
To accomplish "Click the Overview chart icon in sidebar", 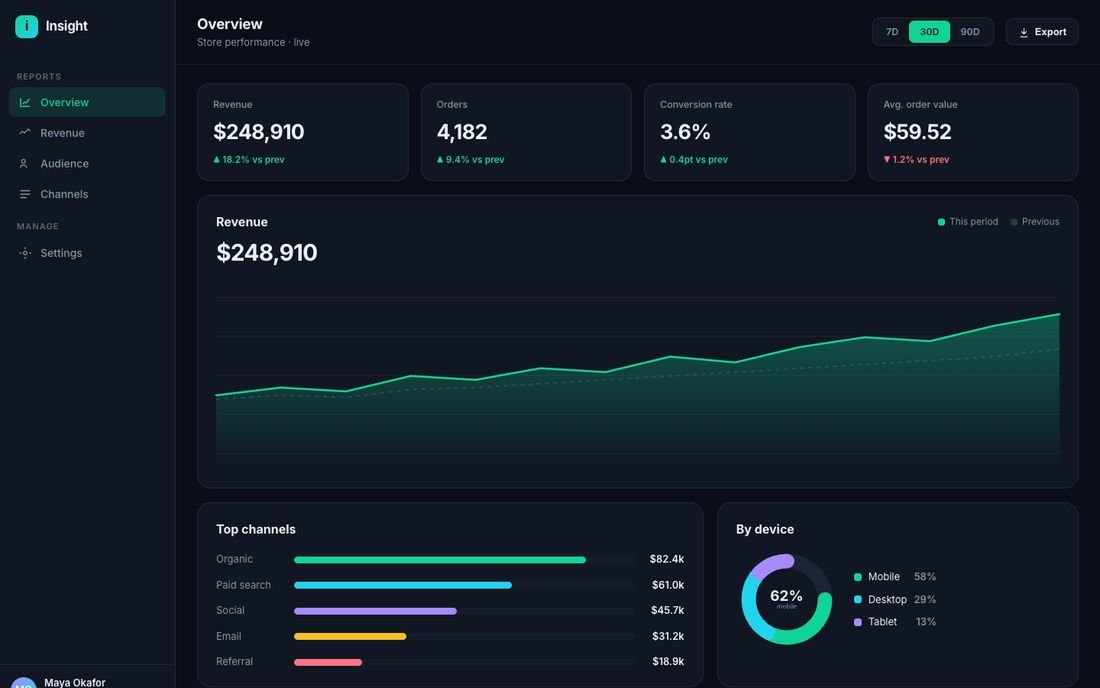I will pyautogui.click(x=25, y=102).
